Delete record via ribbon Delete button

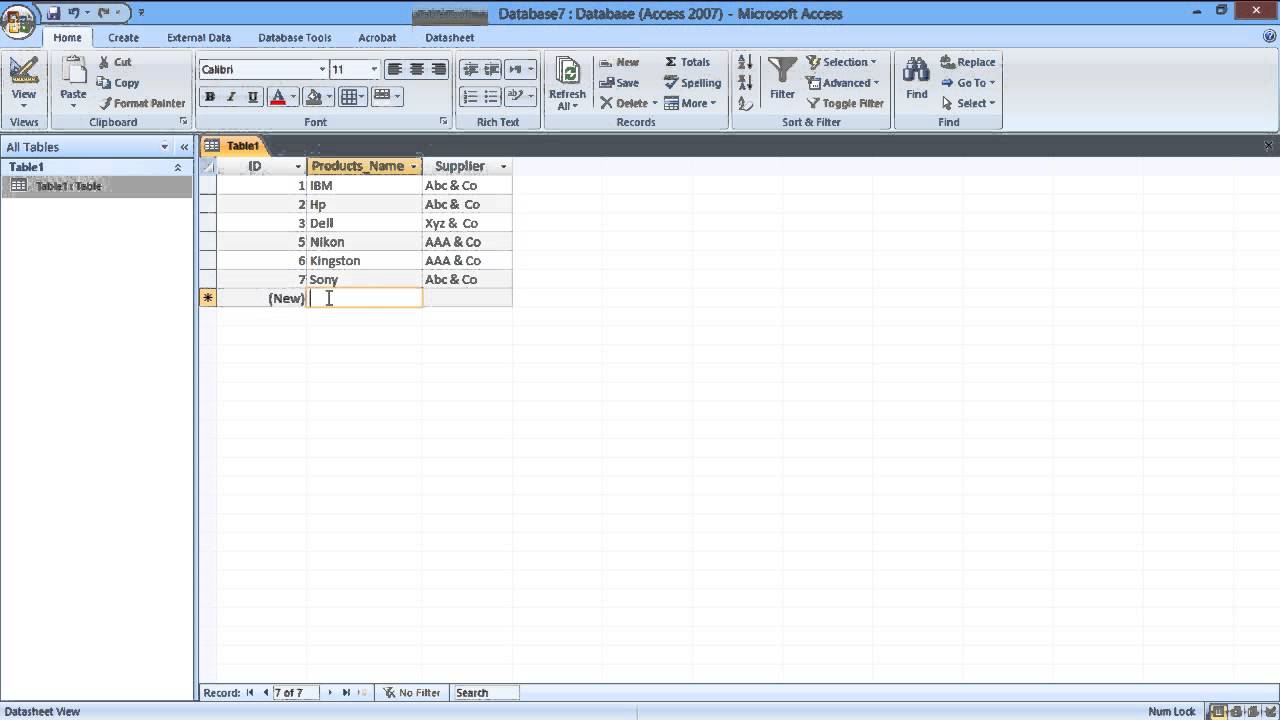pyautogui.click(x=627, y=103)
